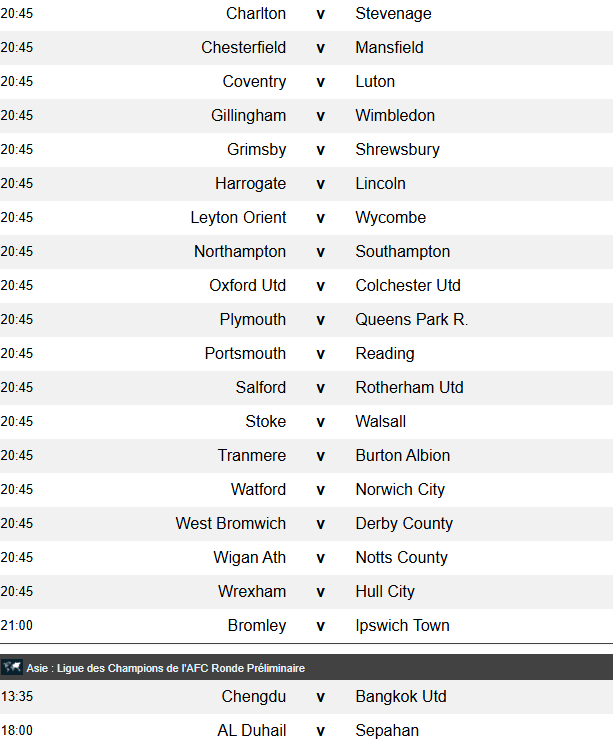Select Luton in the fixtures list
This screenshot has width=613, height=748.
pos(375,82)
